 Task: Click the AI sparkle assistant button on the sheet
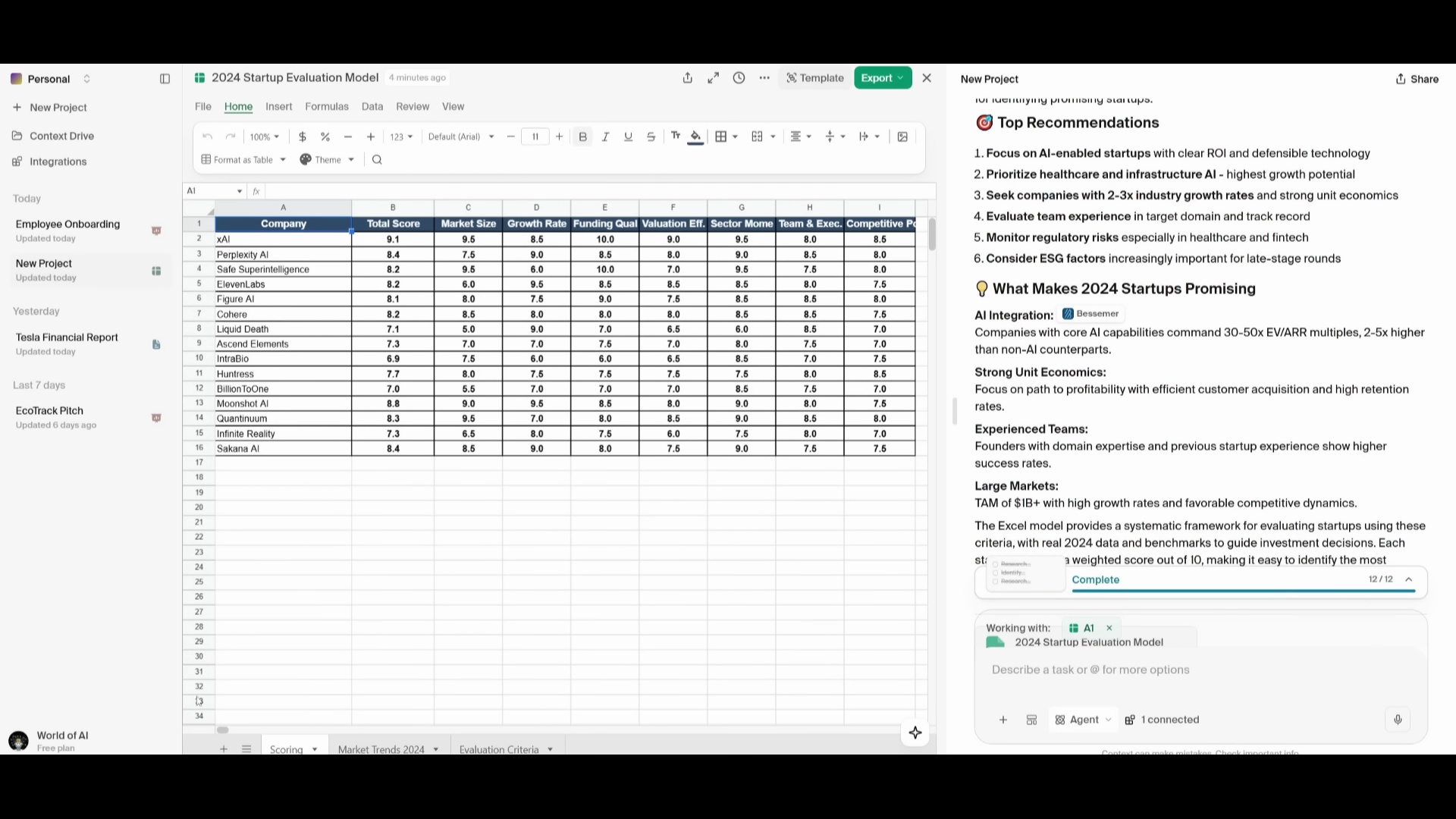click(915, 733)
